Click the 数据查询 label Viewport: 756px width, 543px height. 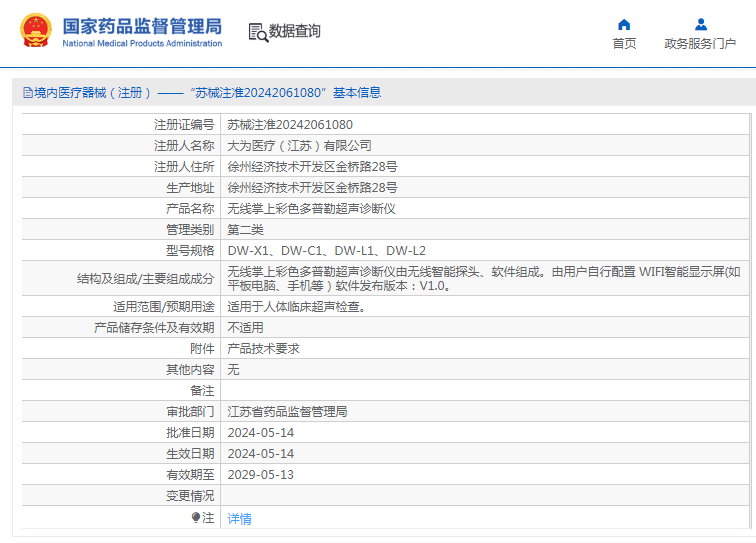[x=294, y=31]
